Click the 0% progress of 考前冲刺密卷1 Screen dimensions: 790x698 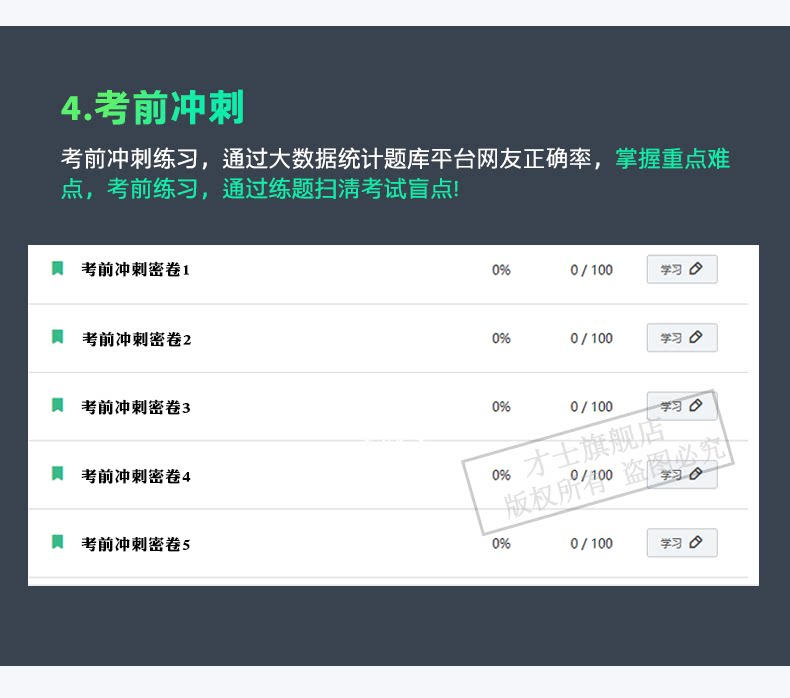(x=501, y=270)
